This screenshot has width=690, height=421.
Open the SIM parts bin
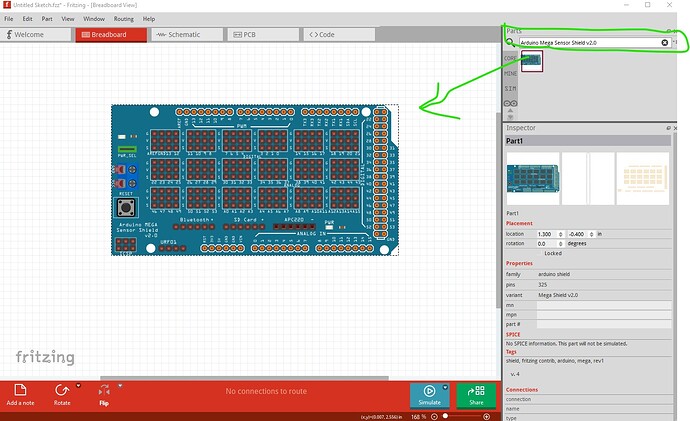tap(510, 88)
